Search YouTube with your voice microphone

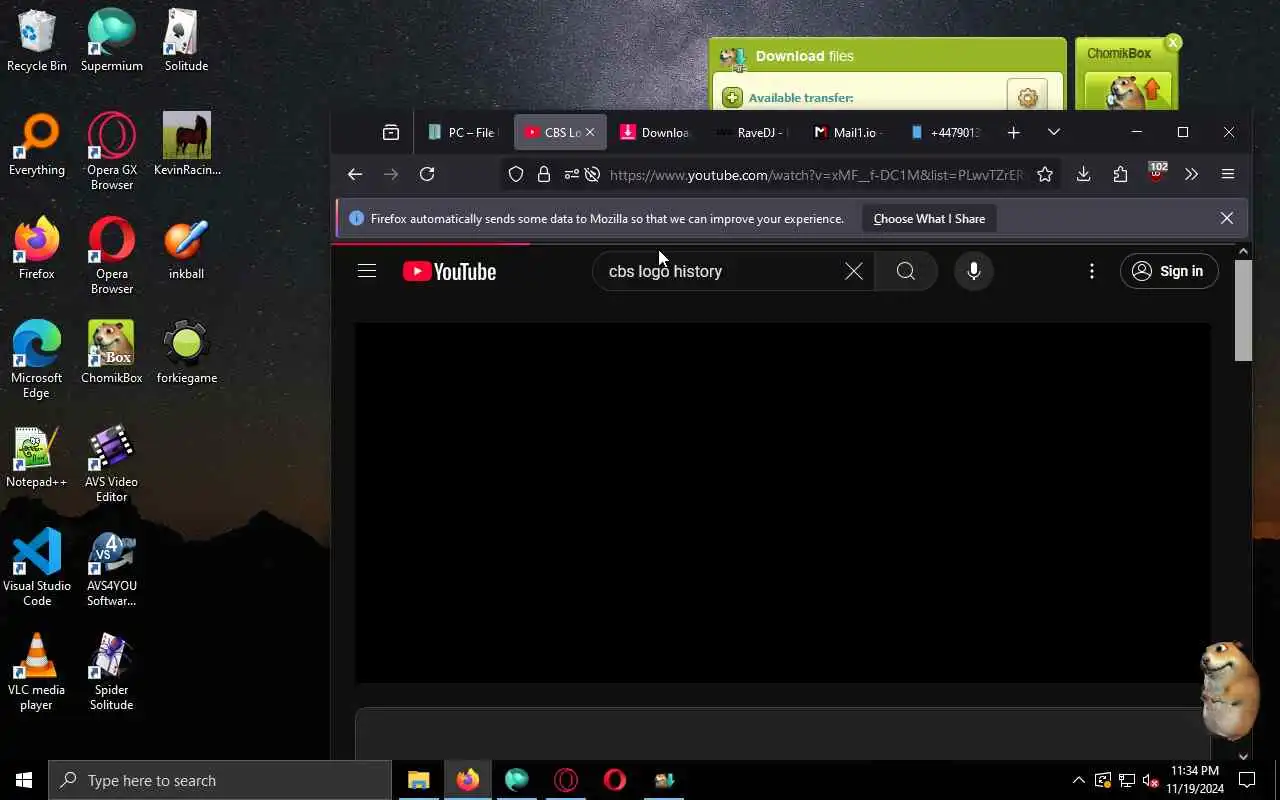(x=974, y=271)
